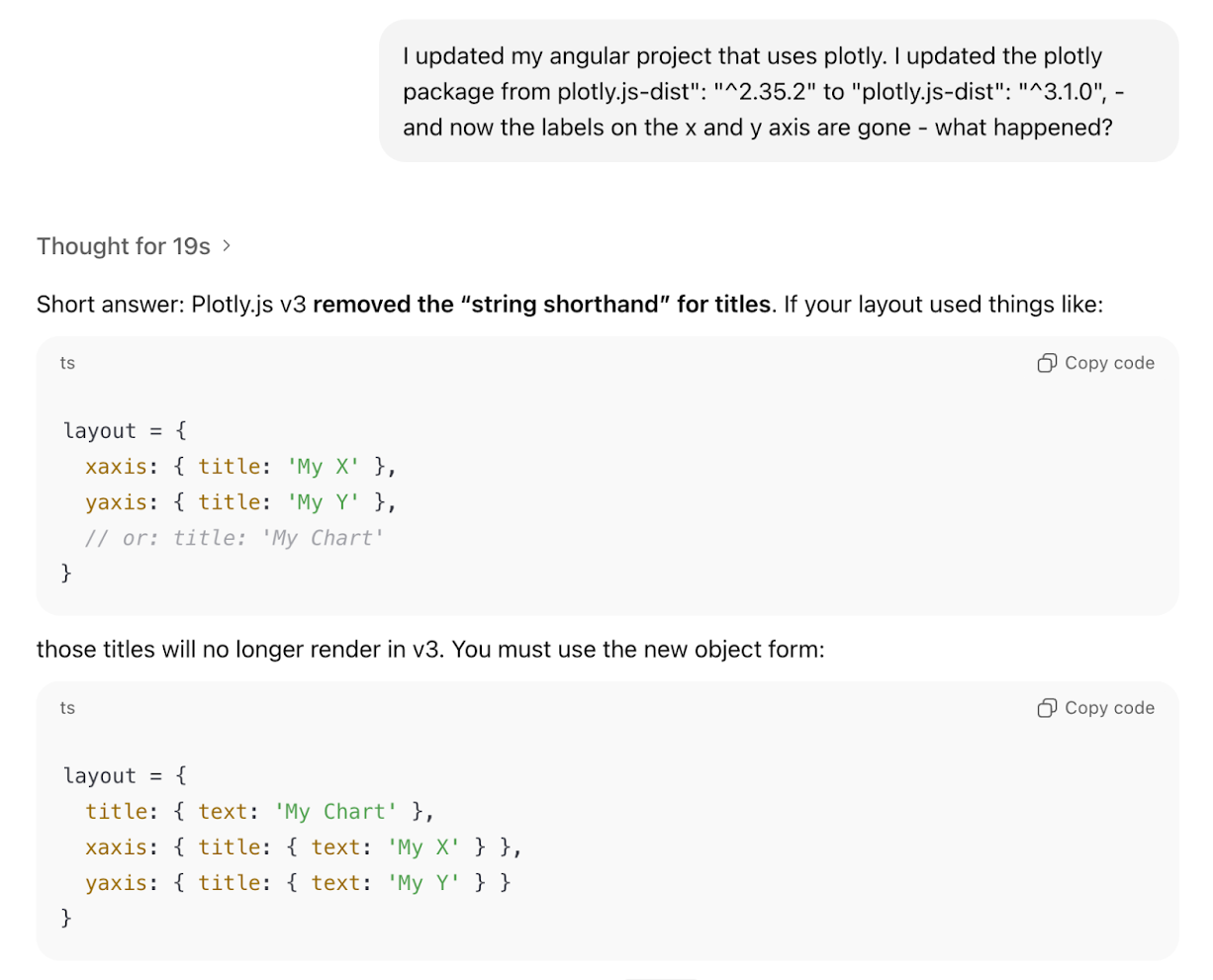Click the overlapping-squares copy icon above the xaxis snippet
Screen dimensions: 1213x980
click(1046, 363)
